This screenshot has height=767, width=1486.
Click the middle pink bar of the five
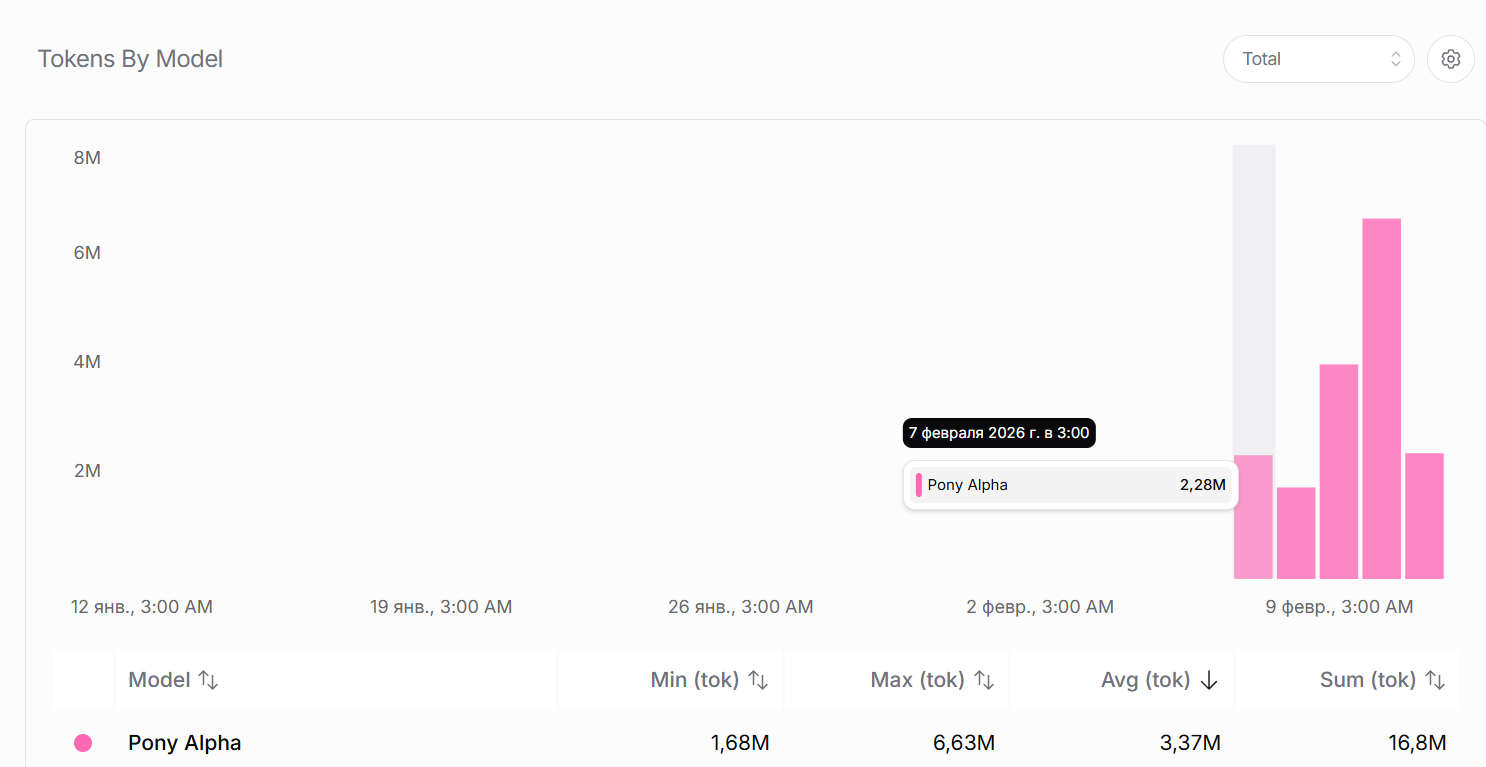tap(1339, 471)
